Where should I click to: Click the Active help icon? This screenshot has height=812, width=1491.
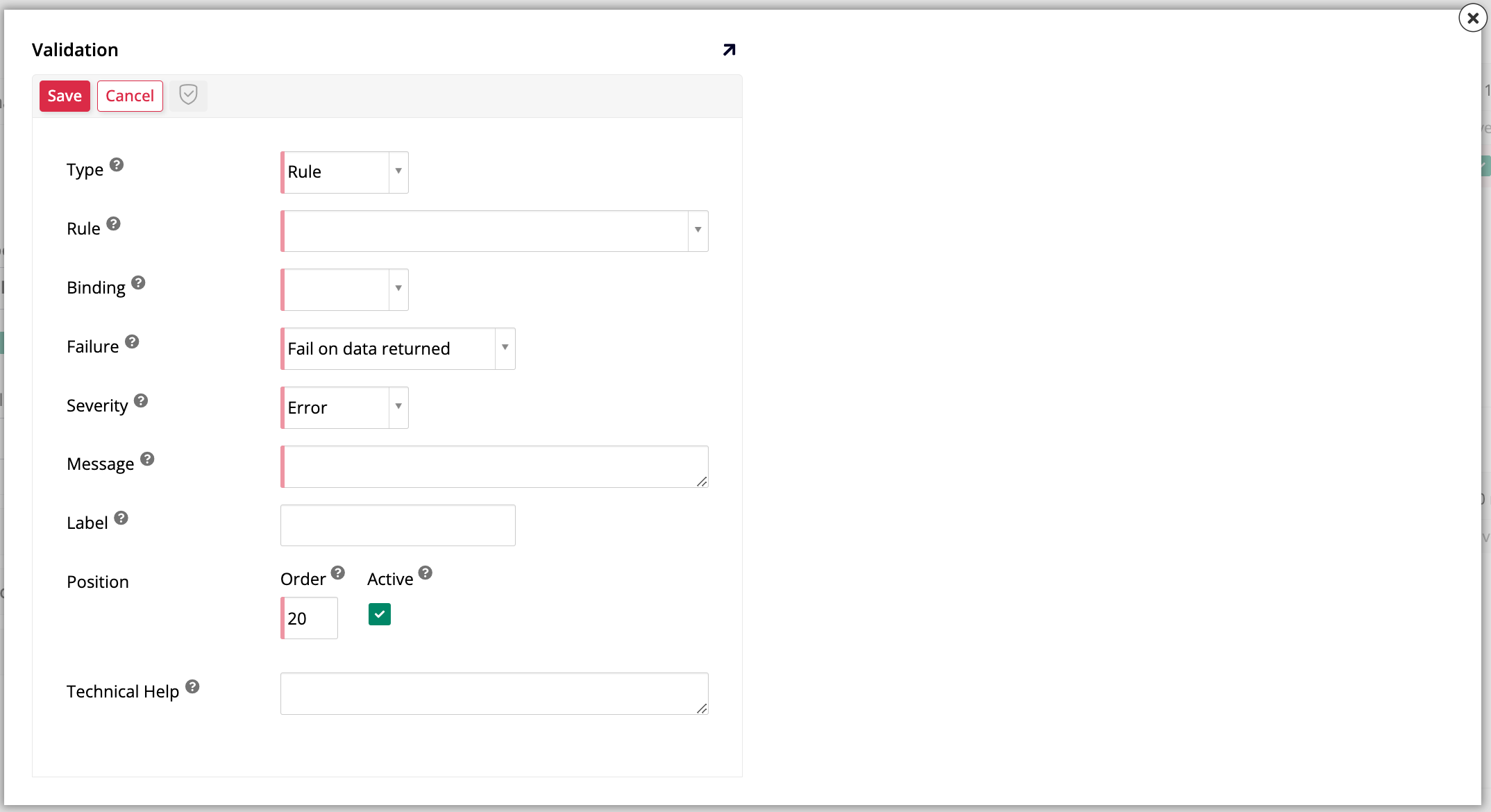(426, 574)
